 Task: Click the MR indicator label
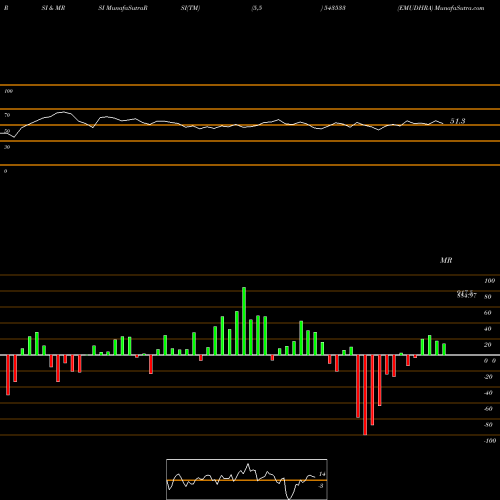tap(446, 260)
